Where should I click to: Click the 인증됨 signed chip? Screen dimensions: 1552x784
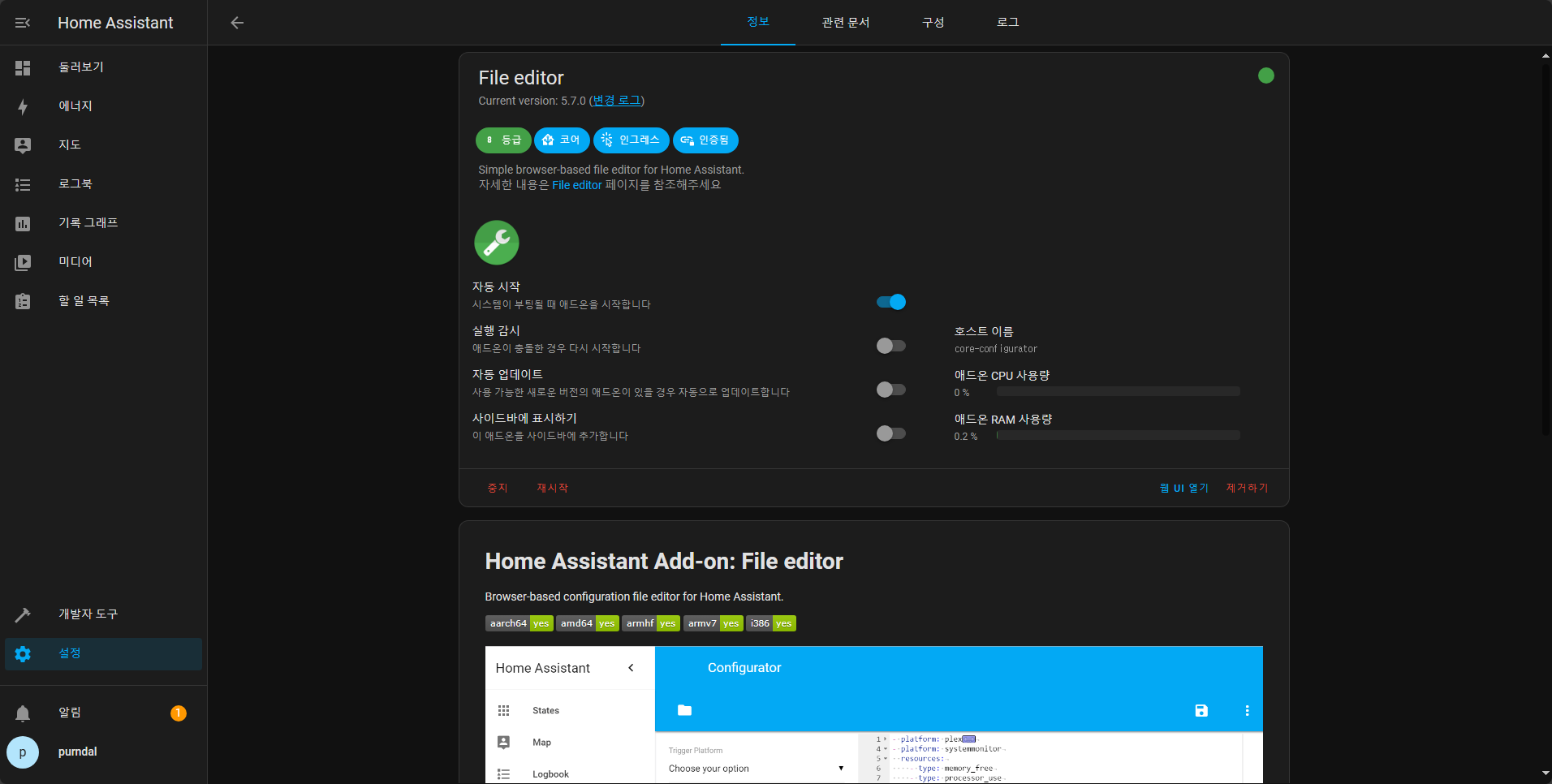[x=705, y=140]
